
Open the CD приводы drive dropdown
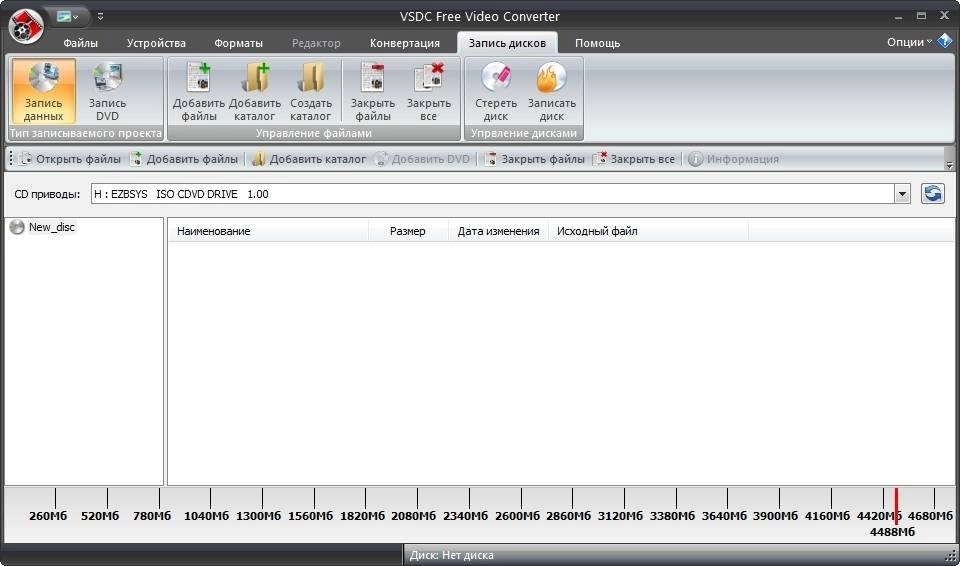(x=902, y=195)
